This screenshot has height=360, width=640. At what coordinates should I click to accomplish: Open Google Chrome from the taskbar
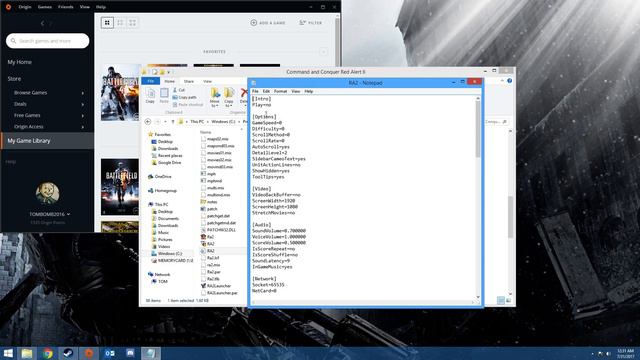[x=48, y=353]
